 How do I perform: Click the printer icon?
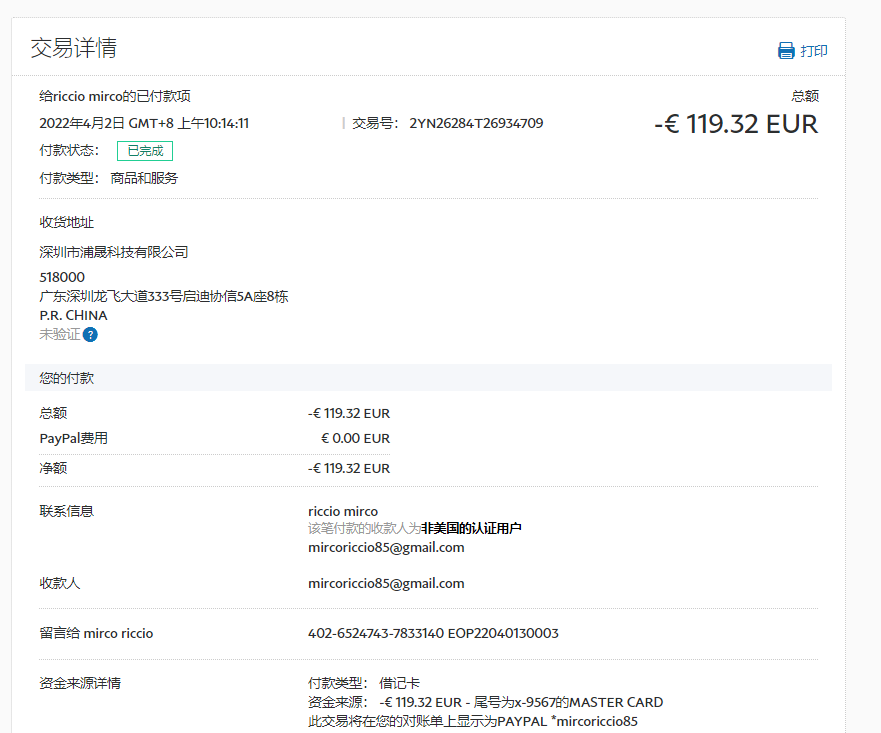[x=786, y=51]
